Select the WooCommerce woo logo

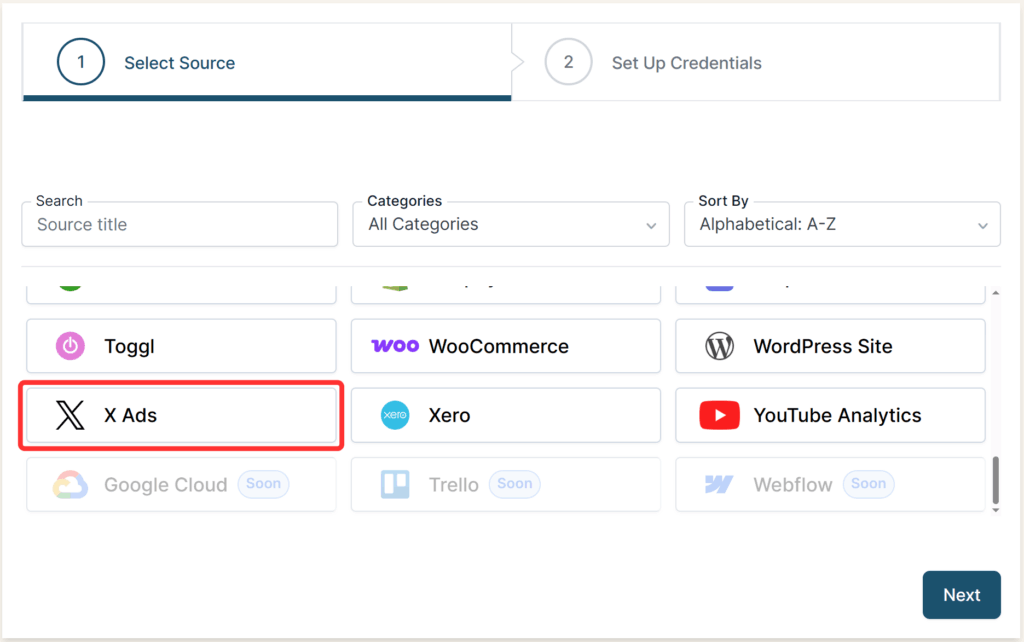(x=395, y=346)
